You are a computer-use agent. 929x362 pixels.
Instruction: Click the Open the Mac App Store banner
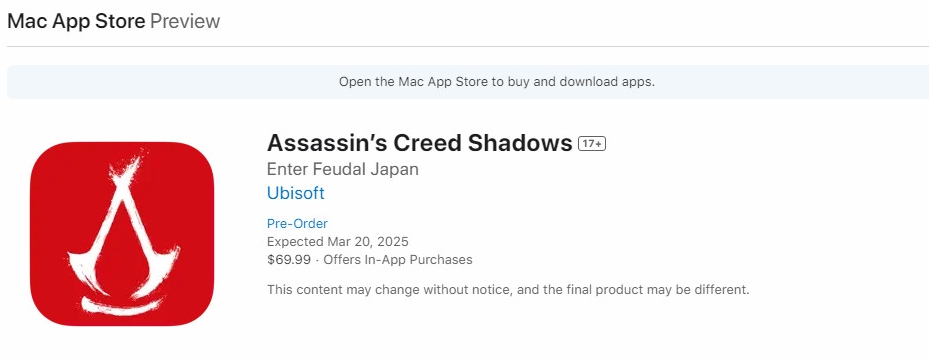(468, 82)
